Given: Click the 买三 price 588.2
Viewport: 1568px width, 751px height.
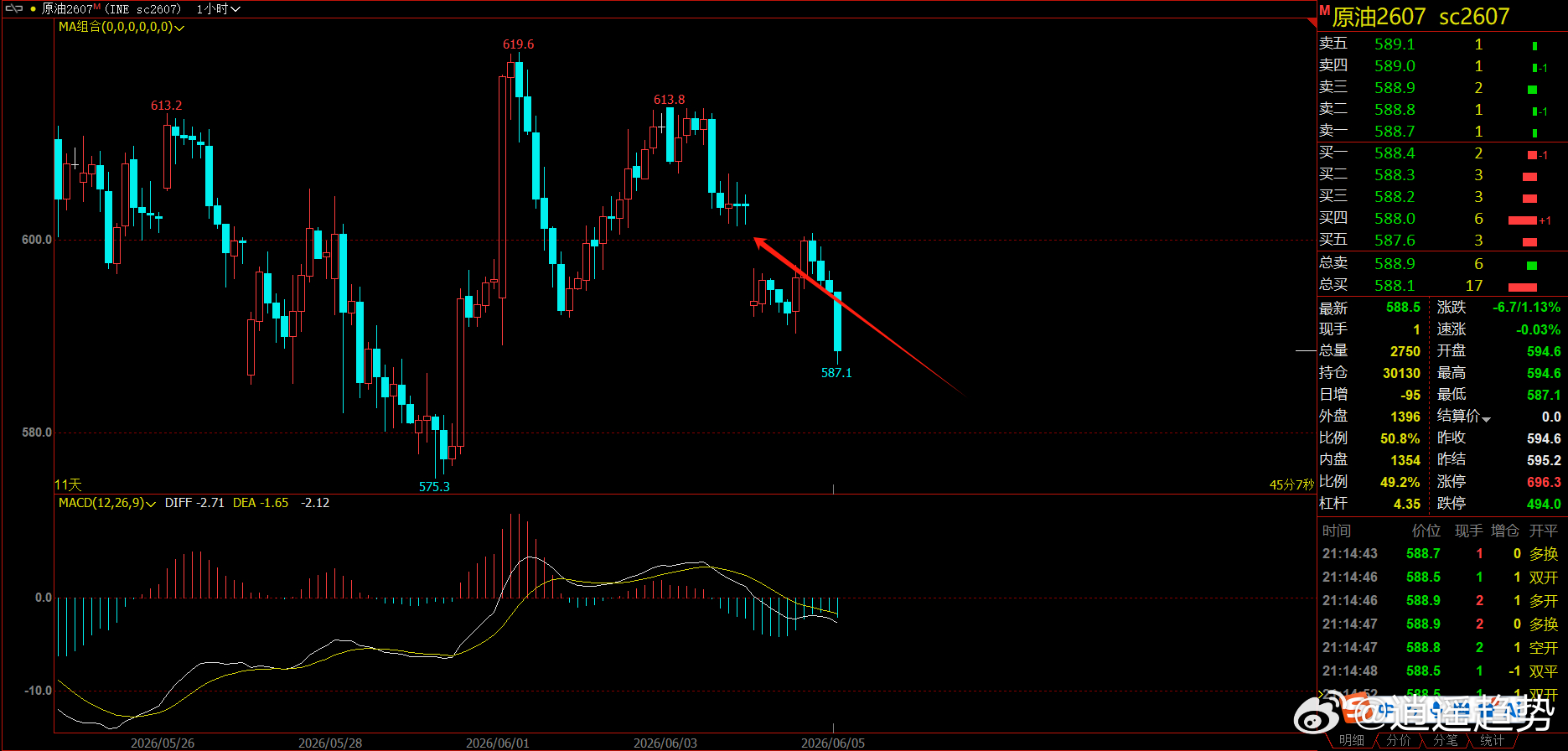Looking at the screenshot, I should (1395, 197).
